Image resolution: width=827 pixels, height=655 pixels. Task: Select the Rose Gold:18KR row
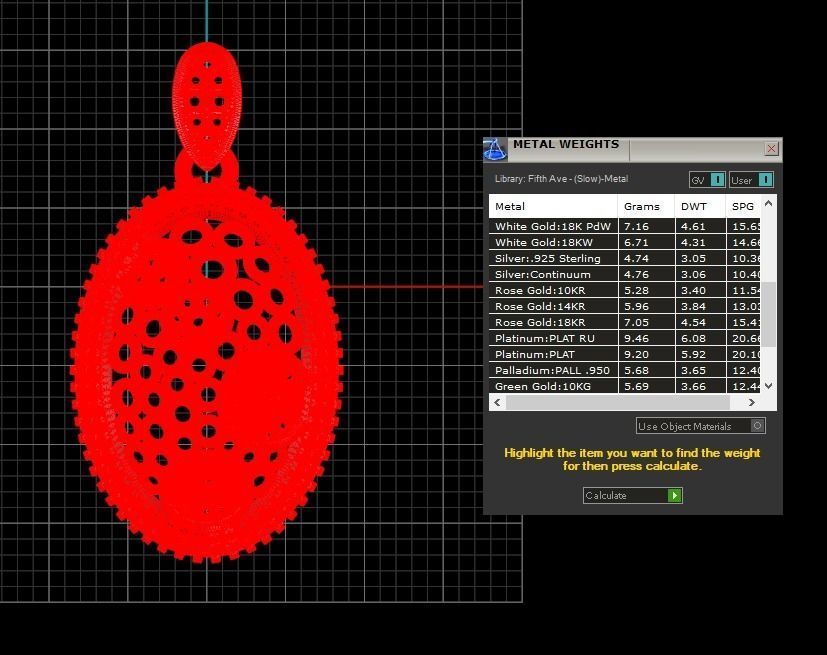624,322
